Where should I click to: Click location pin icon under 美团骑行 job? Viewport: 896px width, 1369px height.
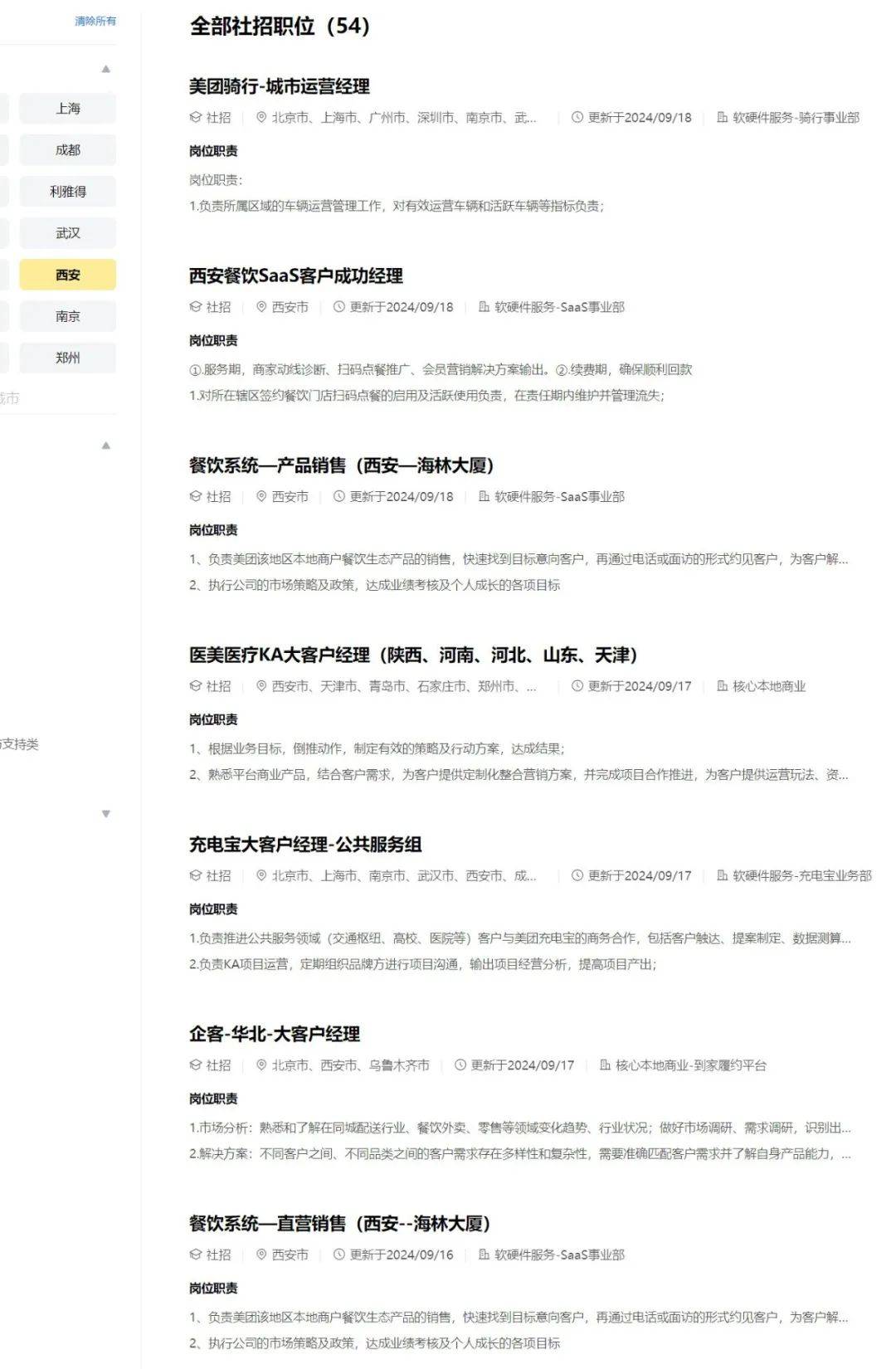pos(261,118)
